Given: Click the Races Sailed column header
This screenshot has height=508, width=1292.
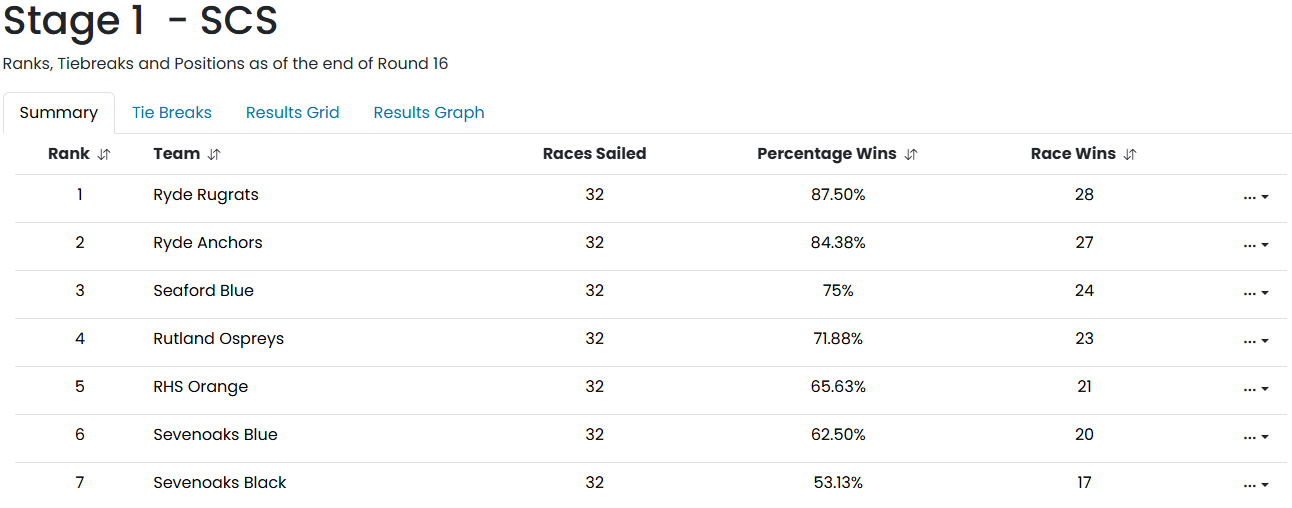Looking at the screenshot, I should pyautogui.click(x=594, y=154).
